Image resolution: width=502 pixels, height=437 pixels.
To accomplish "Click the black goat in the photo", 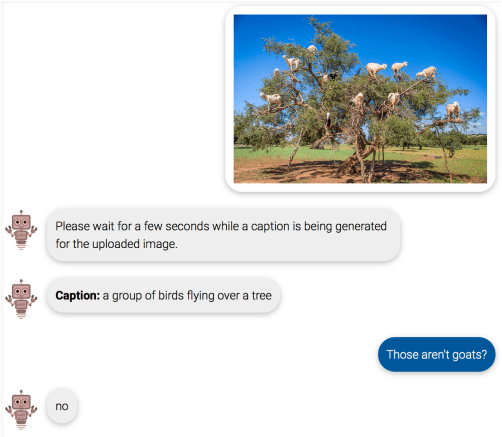I will pyautogui.click(x=332, y=76).
